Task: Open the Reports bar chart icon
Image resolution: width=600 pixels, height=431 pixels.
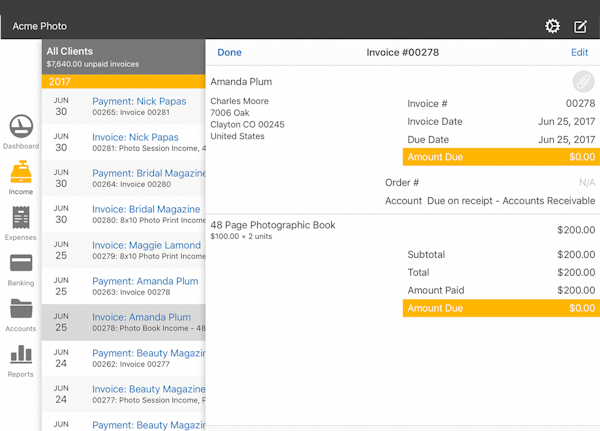Action: point(21,354)
